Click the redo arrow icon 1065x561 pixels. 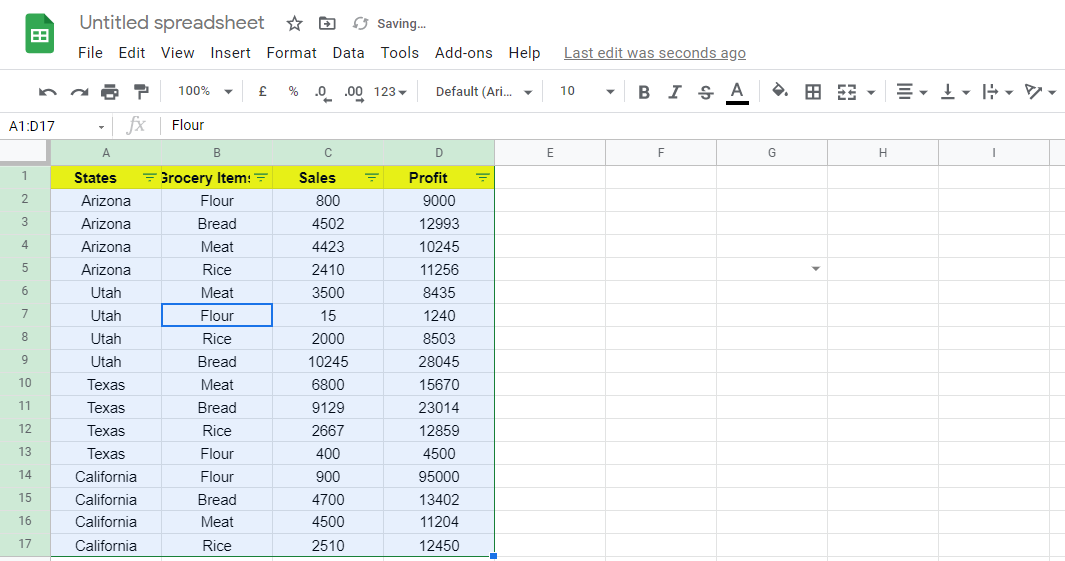[79, 92]
